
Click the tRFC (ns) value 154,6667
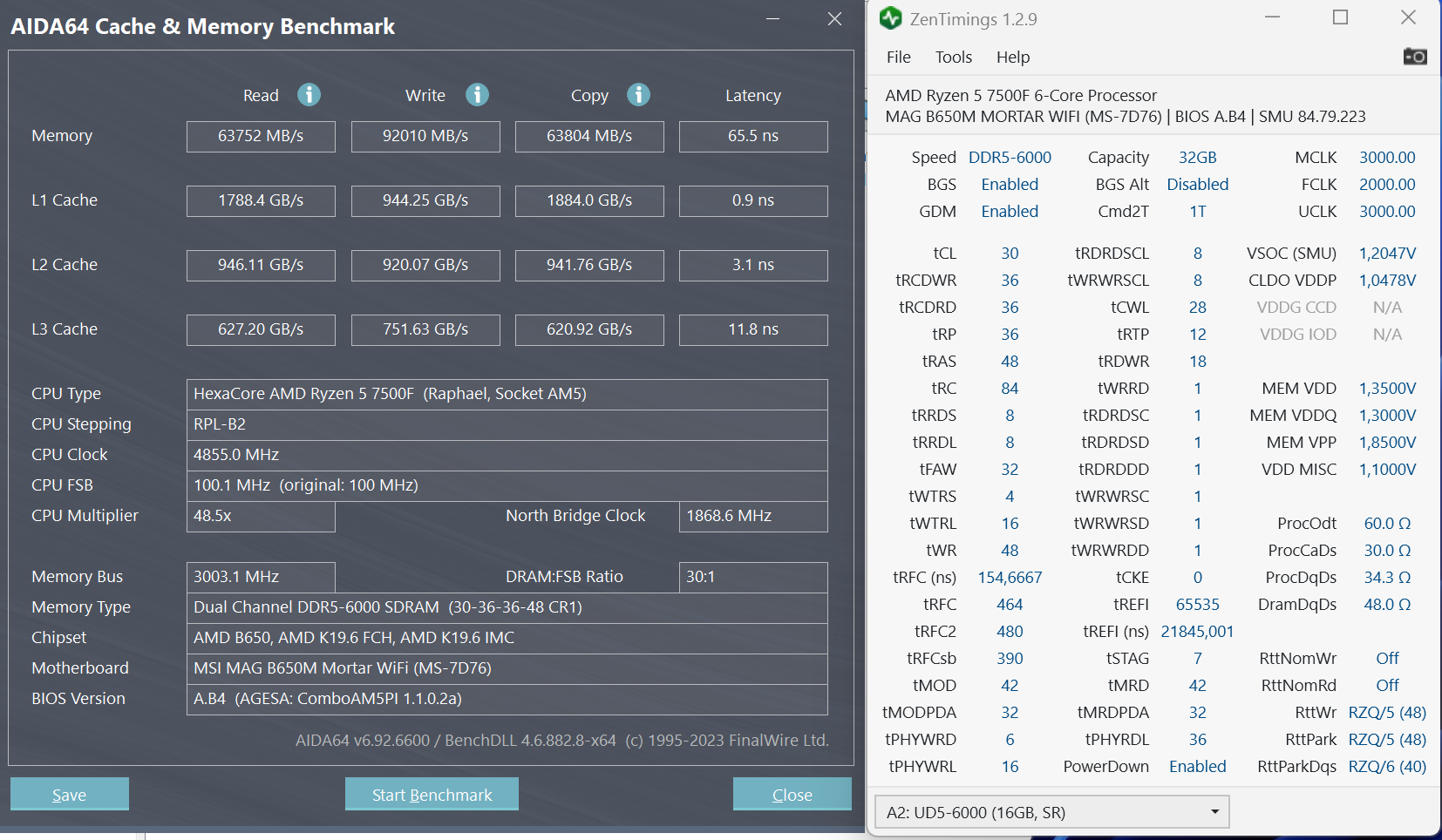[1010, 578]
